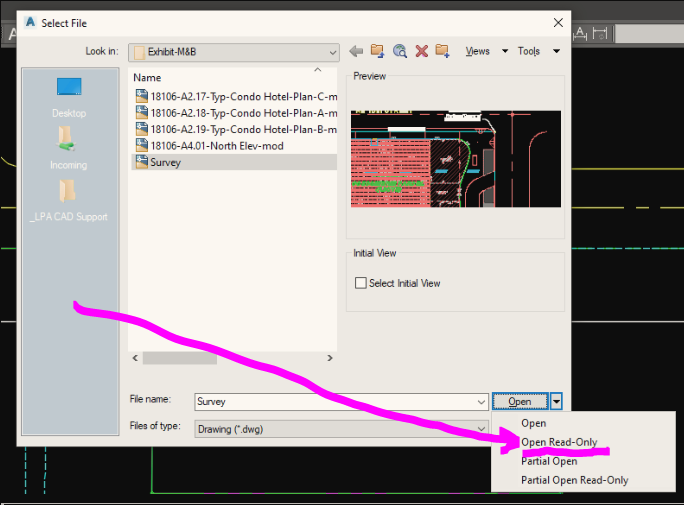Select file 18106-A2.18-Typ-Condo Hotel-Plan-A
The image size is (684, 505).
(236, 113)
